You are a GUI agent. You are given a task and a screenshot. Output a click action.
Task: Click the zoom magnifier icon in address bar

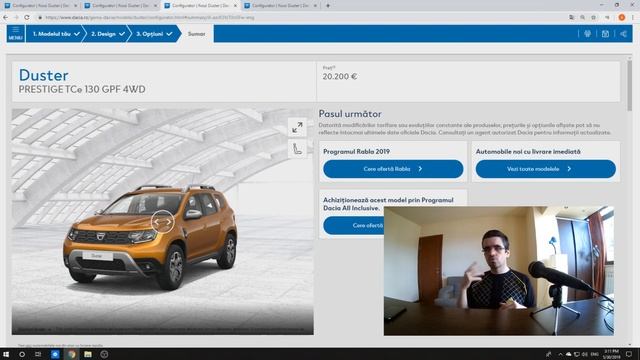pos(582,18)
